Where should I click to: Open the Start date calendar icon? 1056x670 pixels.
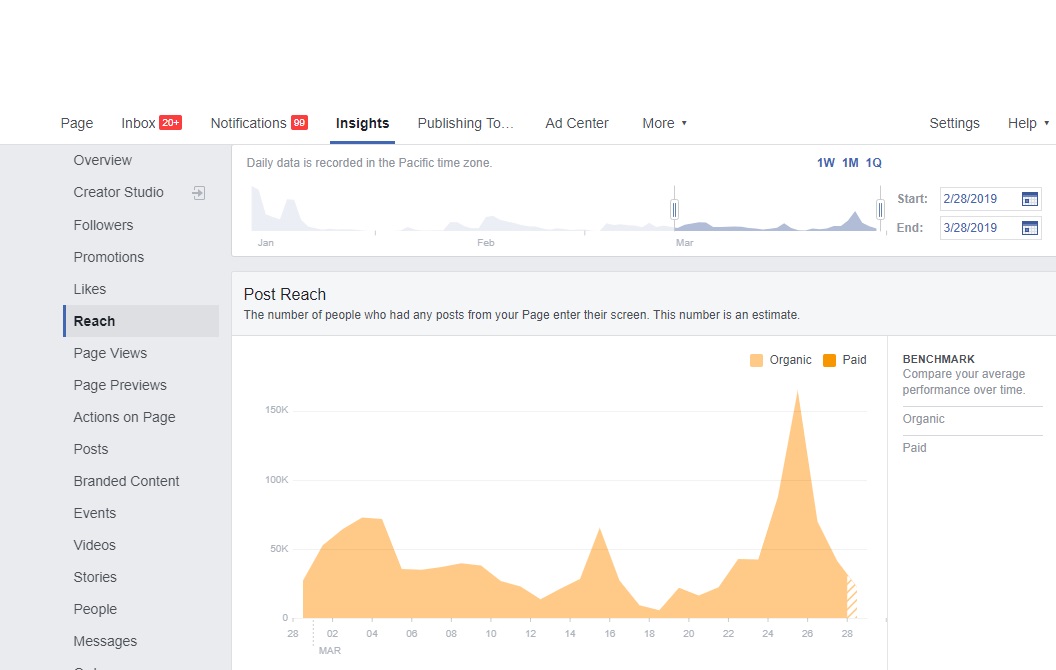click(1030, 199)
